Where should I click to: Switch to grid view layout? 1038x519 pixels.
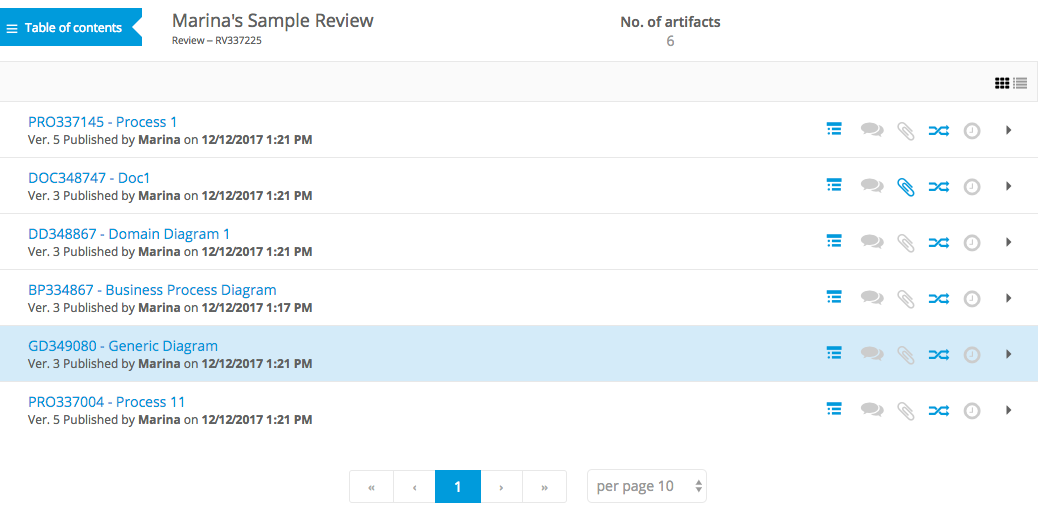click(x=1002, y=83)
